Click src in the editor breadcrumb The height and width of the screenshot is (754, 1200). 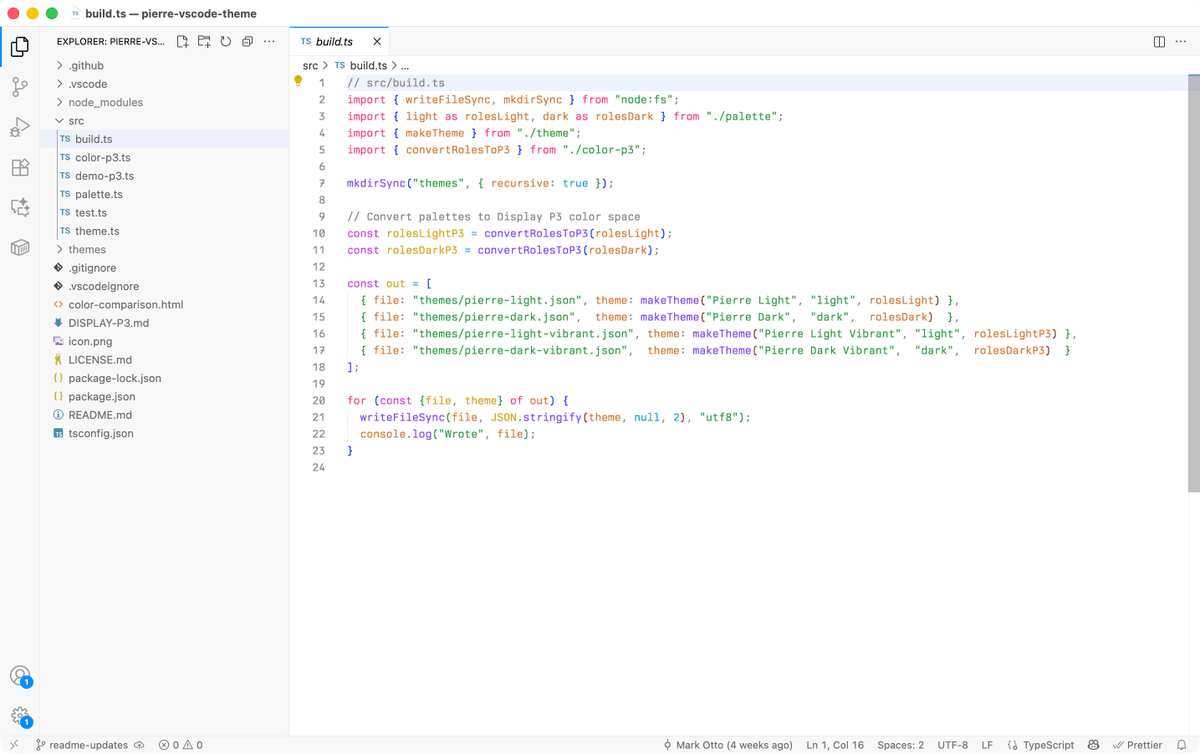pyautogui.click(x=310, y=65)
